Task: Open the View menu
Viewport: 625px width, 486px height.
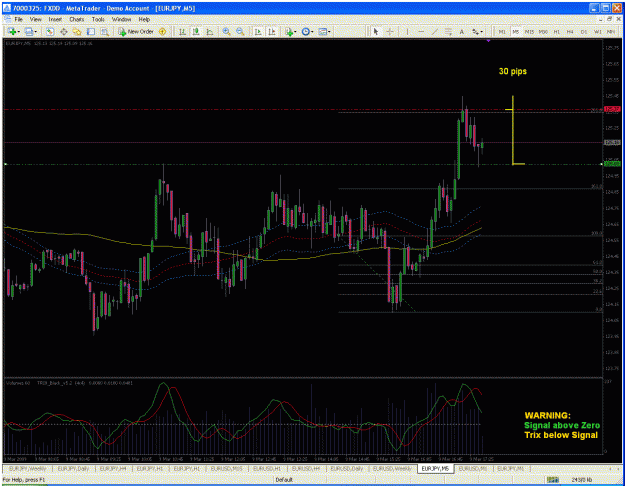Action: tap(35, 19)
